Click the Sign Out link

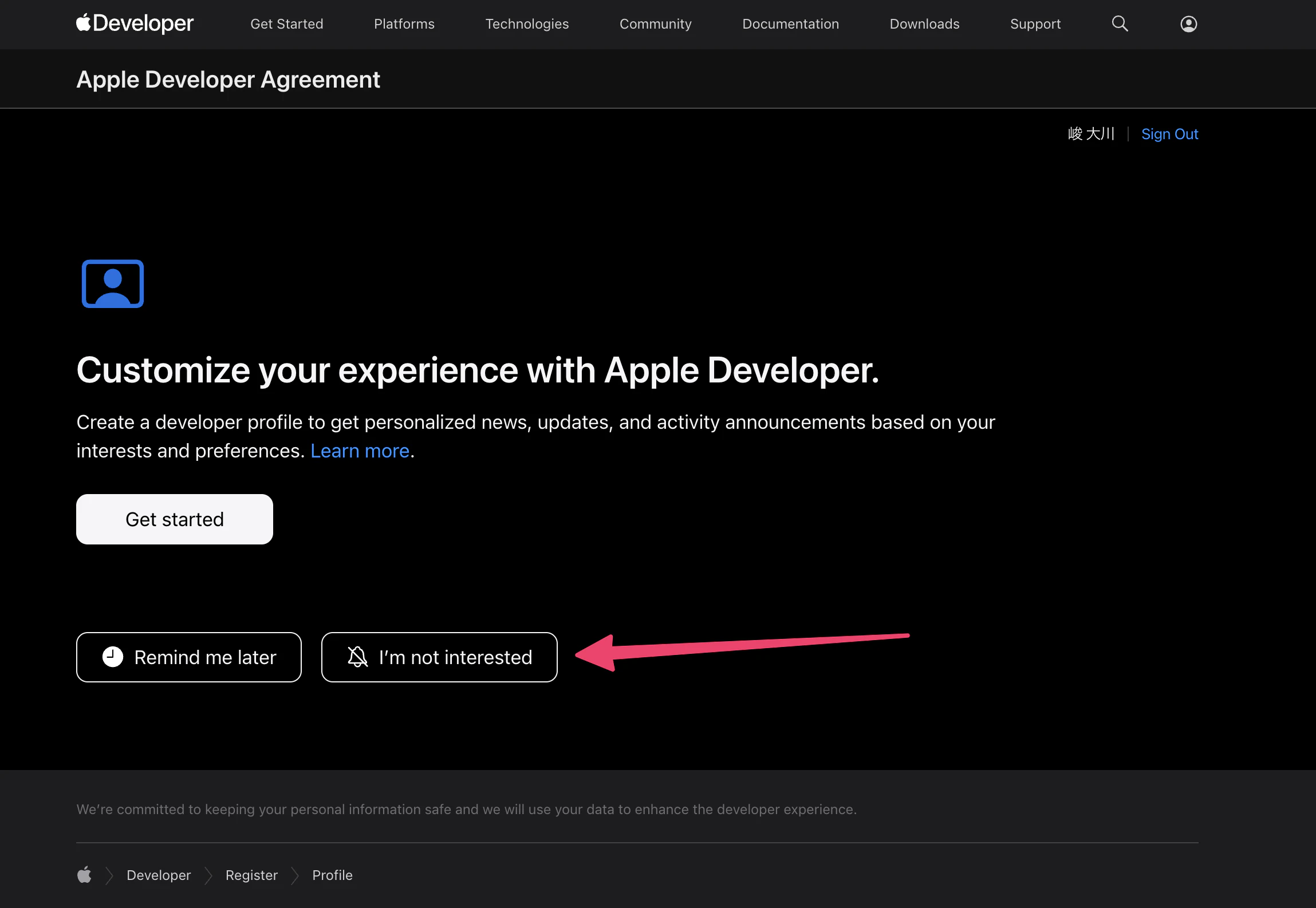pos(1170,134)
